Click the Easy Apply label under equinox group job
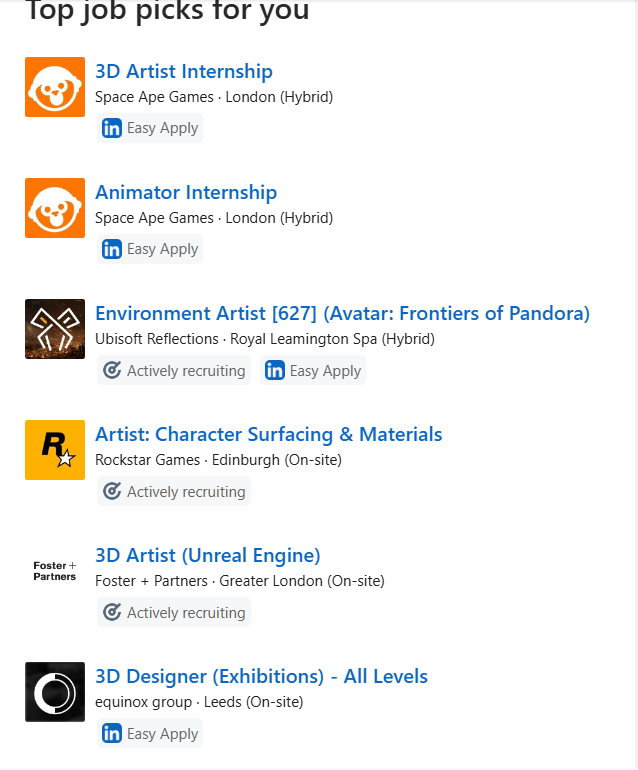The width and height of the screenshot is (638, 770). (x=163, y=734)
